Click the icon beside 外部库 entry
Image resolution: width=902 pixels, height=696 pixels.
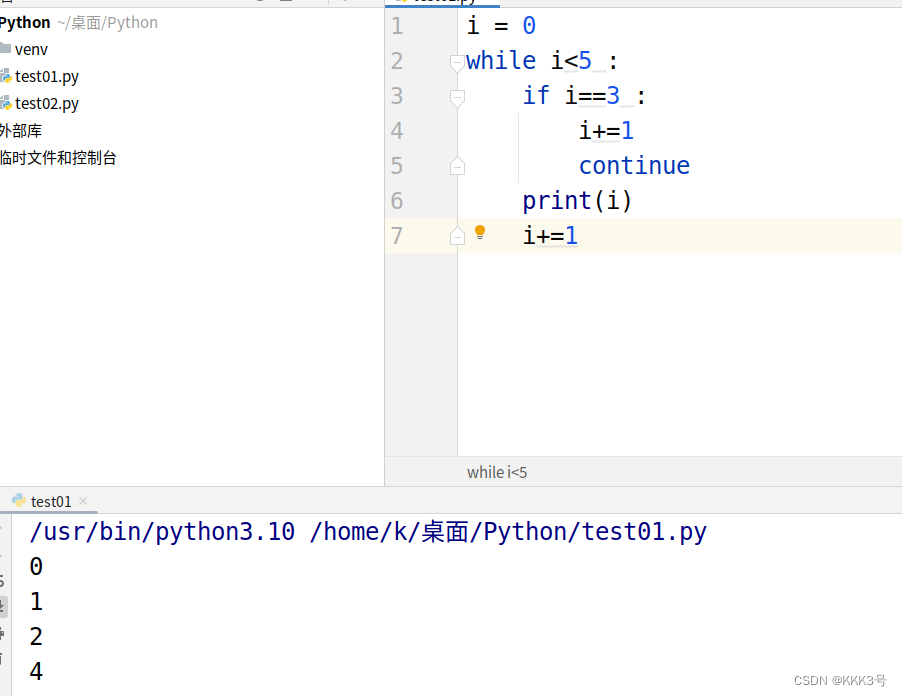coord(4,130)
